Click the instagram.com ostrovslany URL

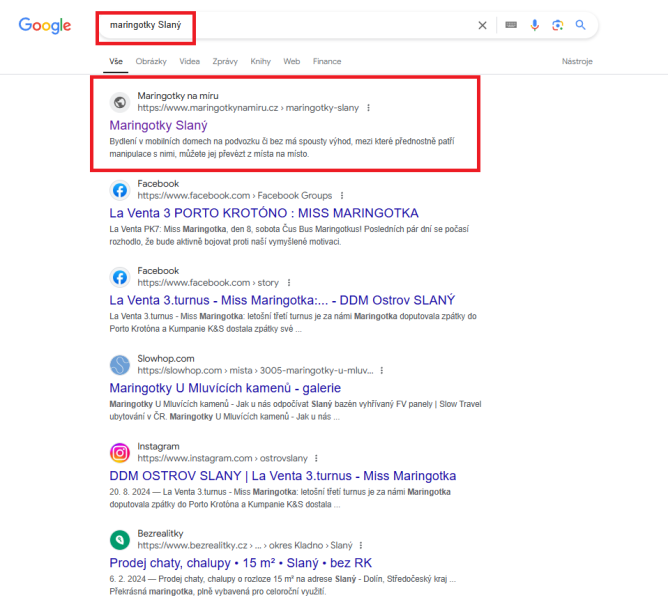click(222, 459)
